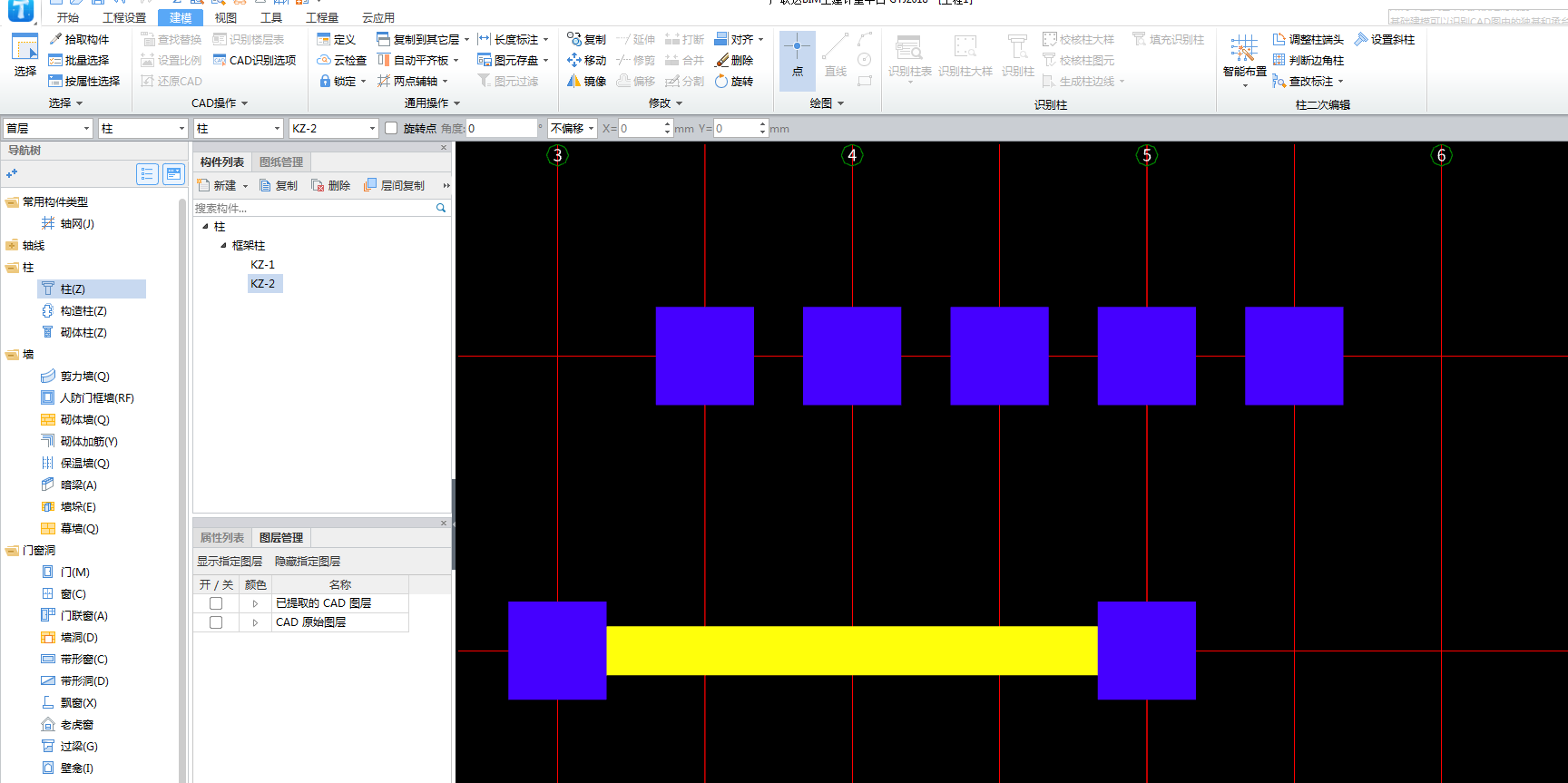
Task: Click the 定义 define tool
Action: click(x=337, y=39)
